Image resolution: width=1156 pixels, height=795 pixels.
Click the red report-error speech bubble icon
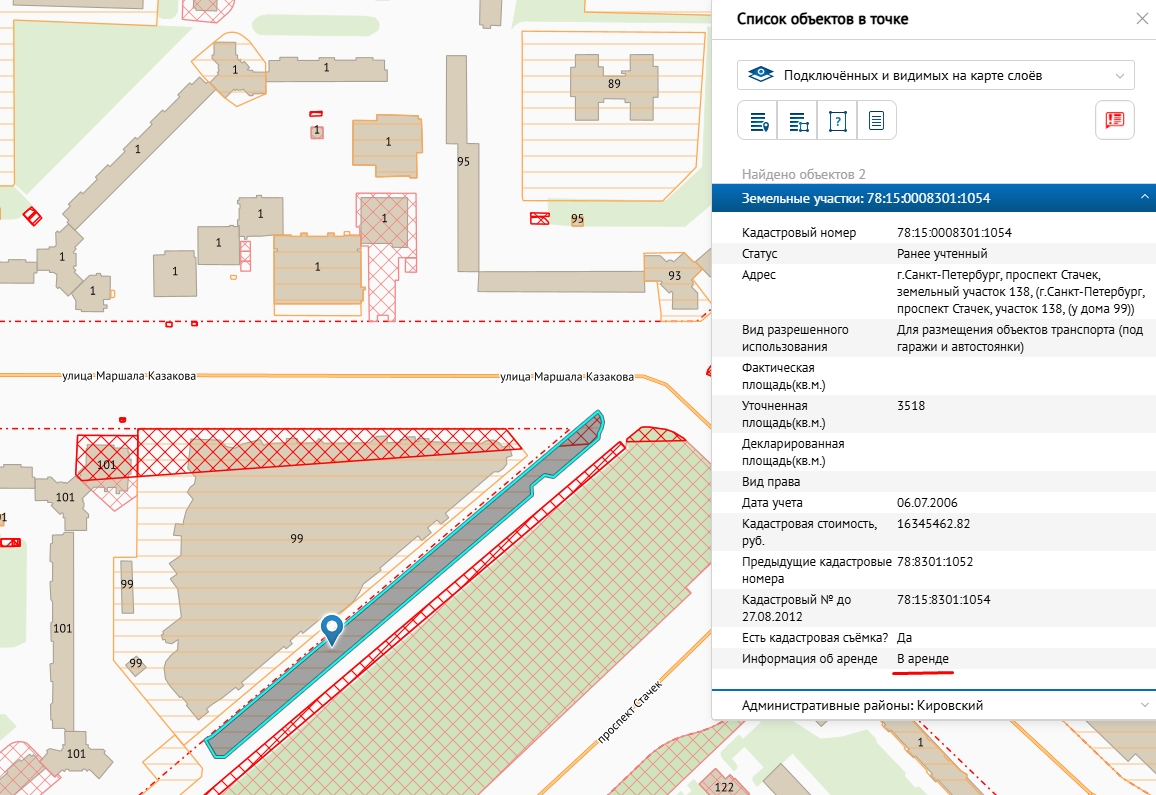(x=1114, y=120)
